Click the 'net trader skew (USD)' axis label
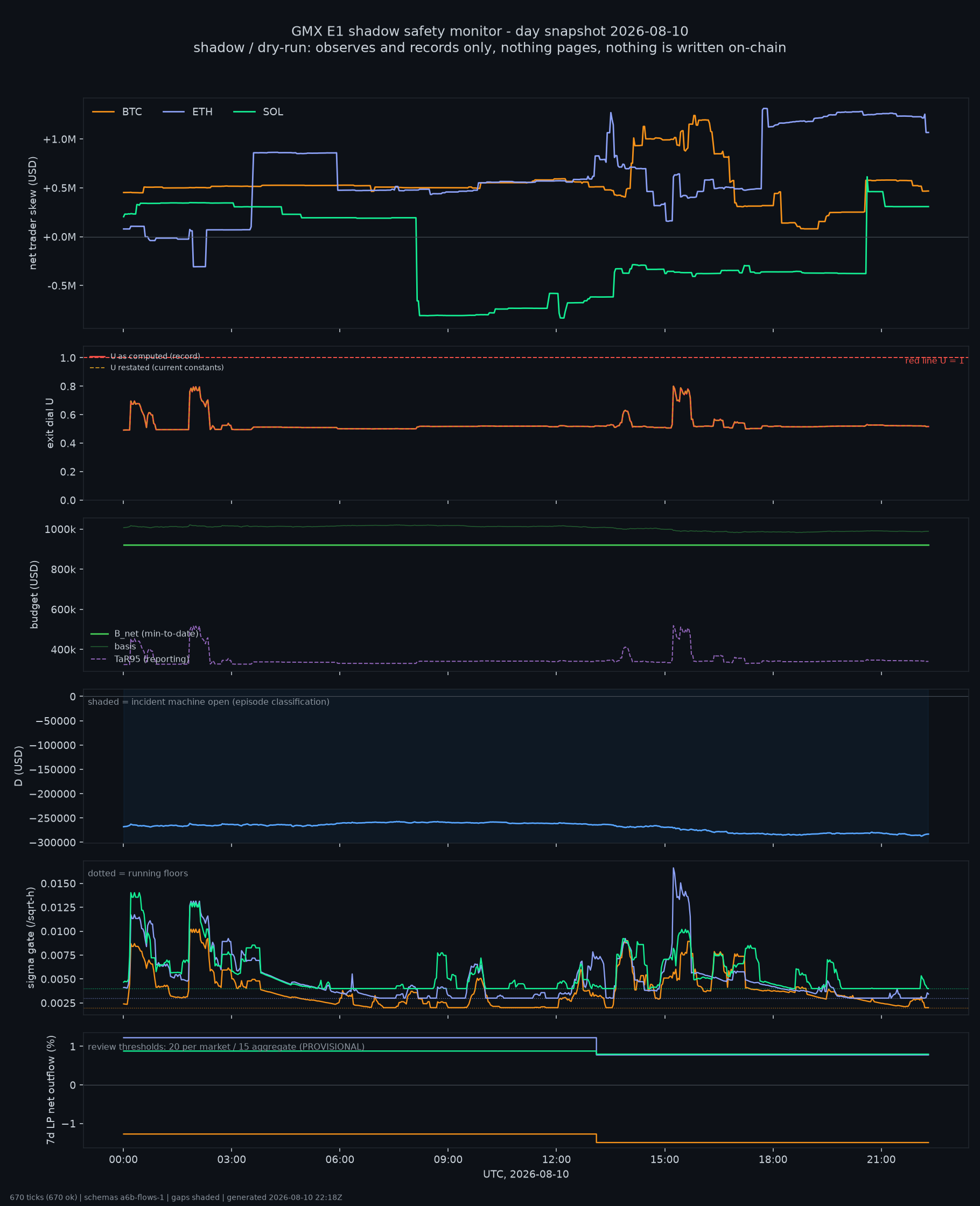Image resolution: width=980 pixels, height=1206 pixels. pos(33,213)
